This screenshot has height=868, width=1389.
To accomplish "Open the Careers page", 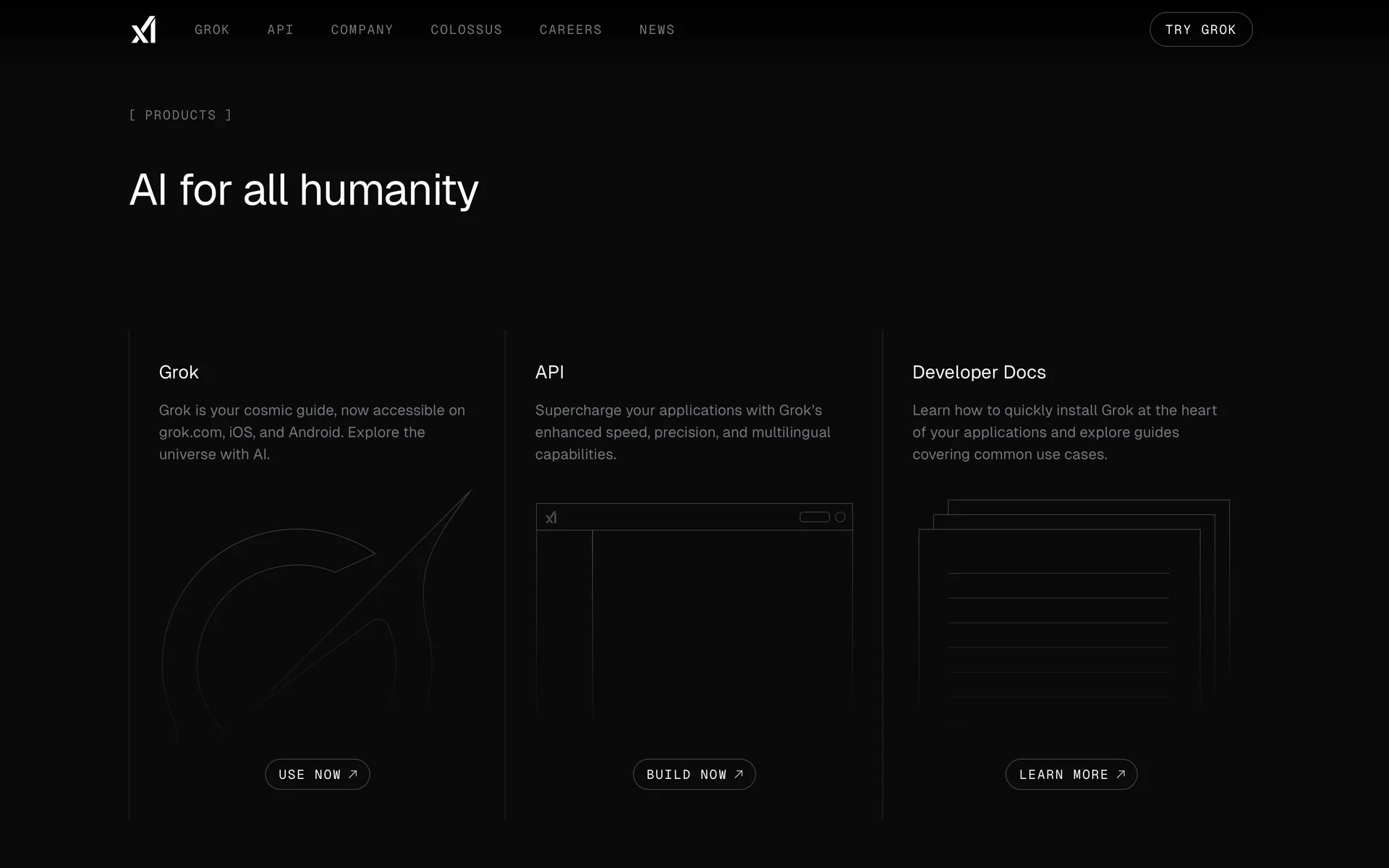I will coord(570,30).
